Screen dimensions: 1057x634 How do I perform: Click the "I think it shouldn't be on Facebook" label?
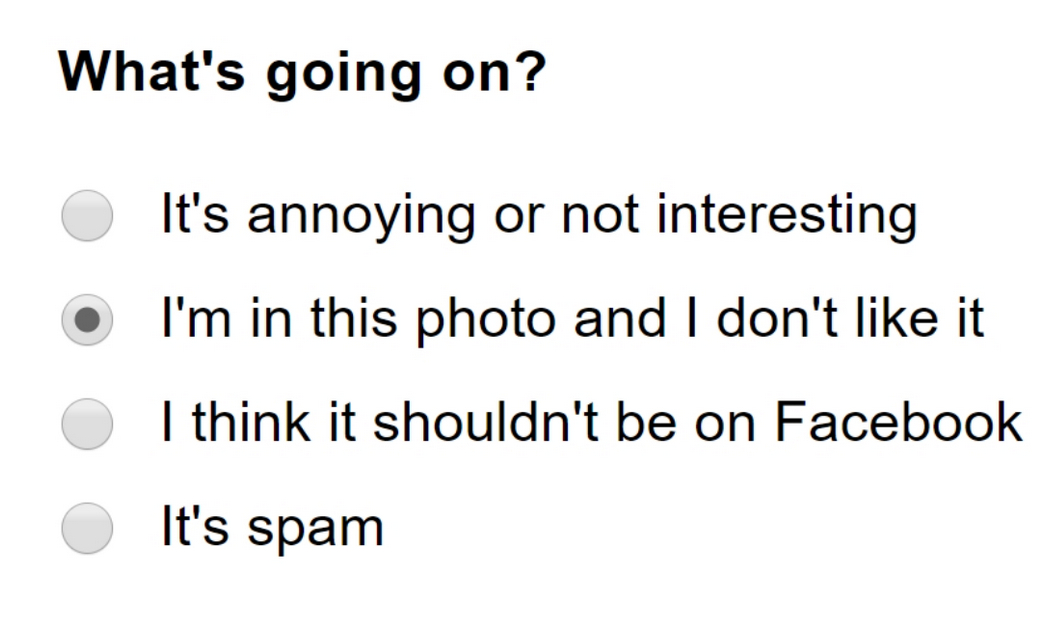(591, 423)
